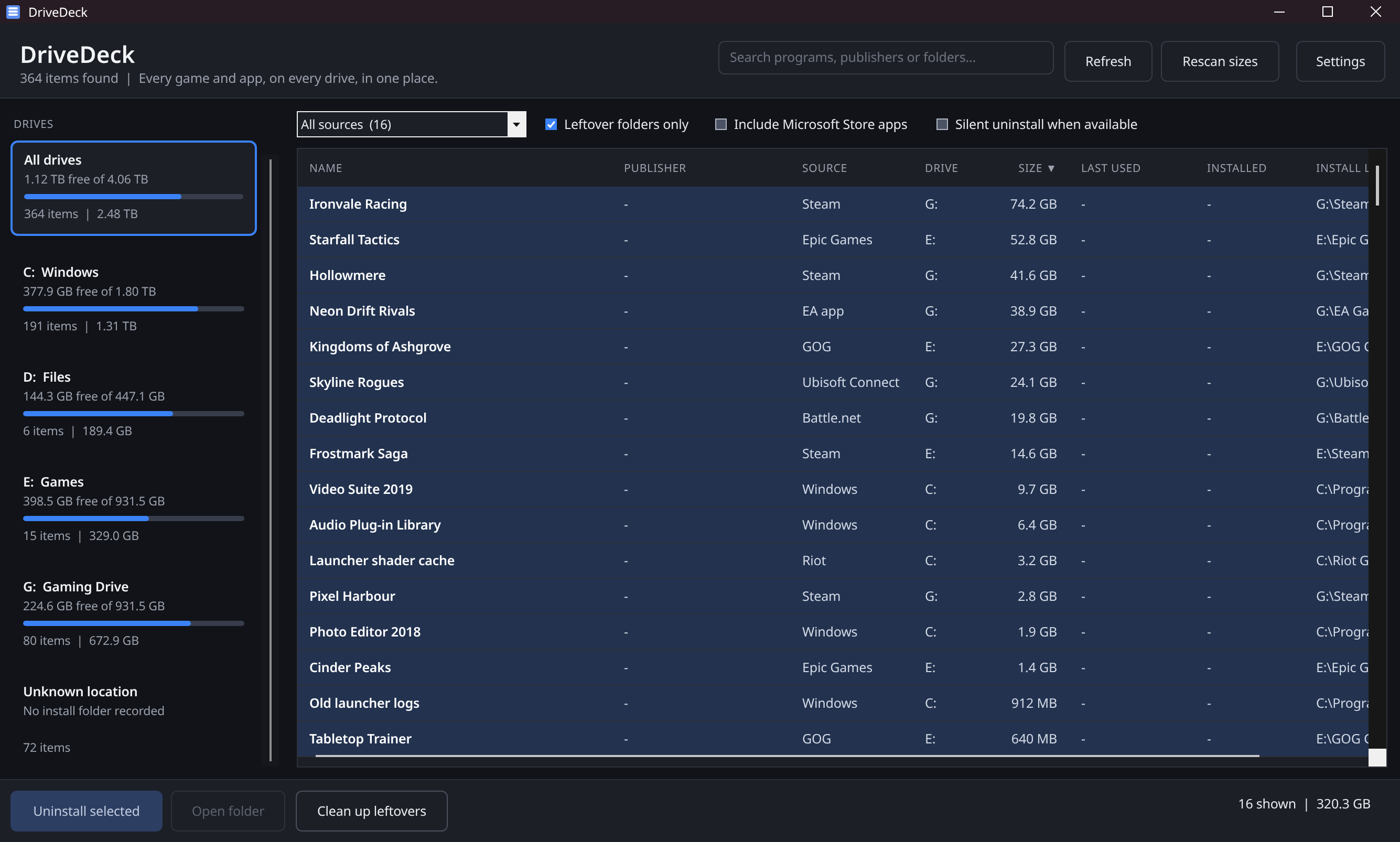Image resolution: width=1400 pixels, height=842 pixels.
Task: Select the All drives card
Action: coord(134,188)
